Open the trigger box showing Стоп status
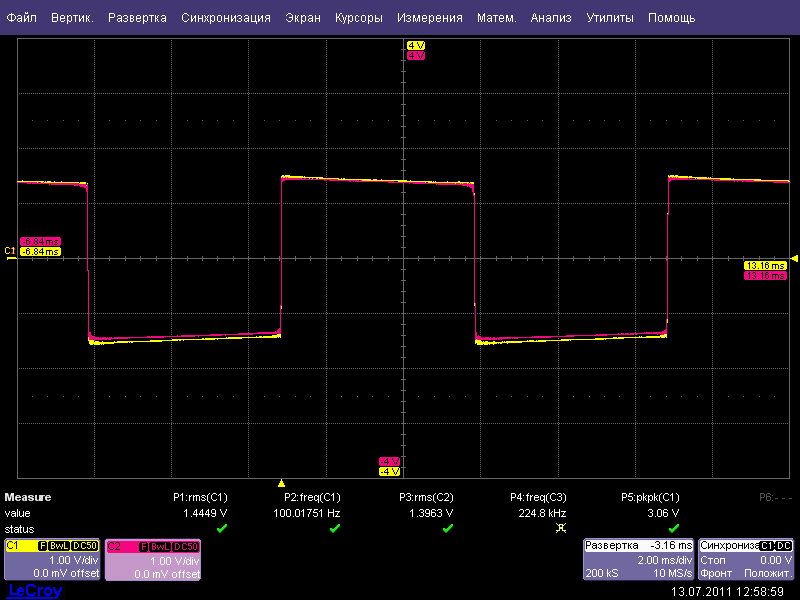 click(747, 560)
